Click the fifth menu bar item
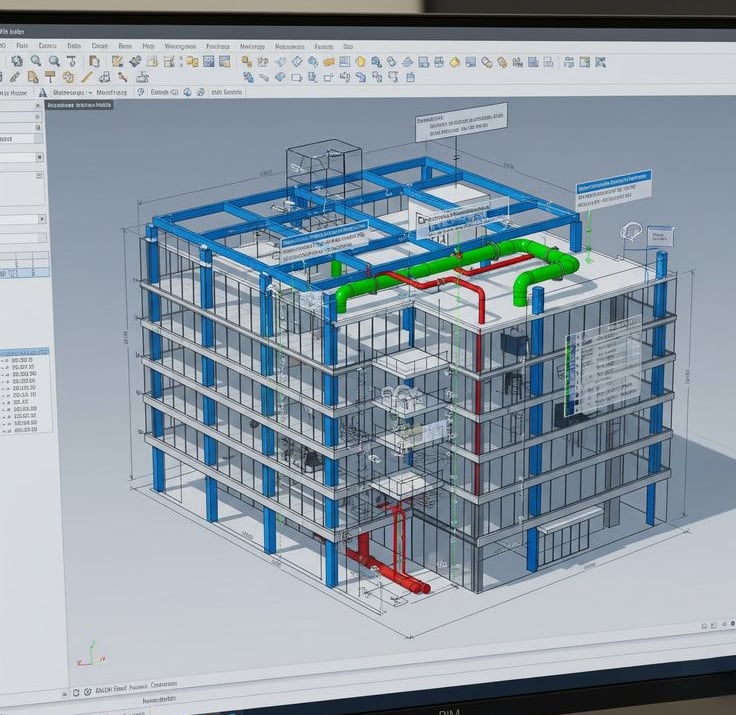This screenshot has height=715, width=736. [x=100, y=46]
